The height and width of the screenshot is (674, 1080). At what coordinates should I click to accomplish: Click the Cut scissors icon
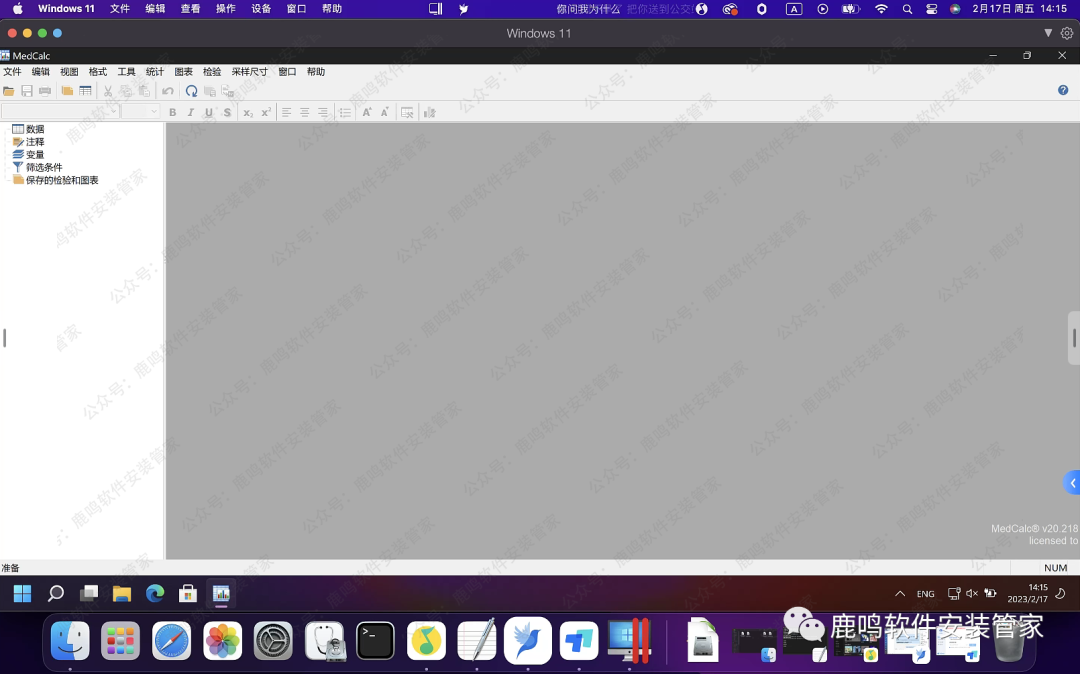coord(108,91)
